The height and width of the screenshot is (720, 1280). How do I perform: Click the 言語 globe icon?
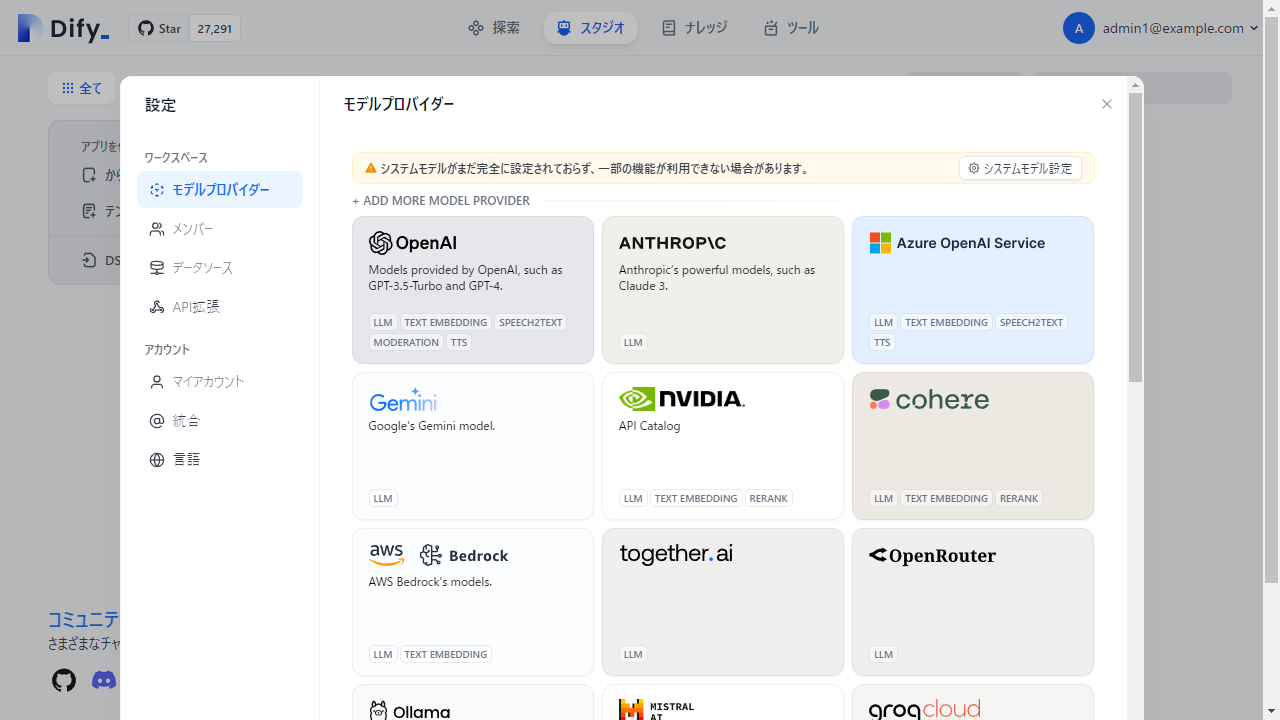point(157,460)
